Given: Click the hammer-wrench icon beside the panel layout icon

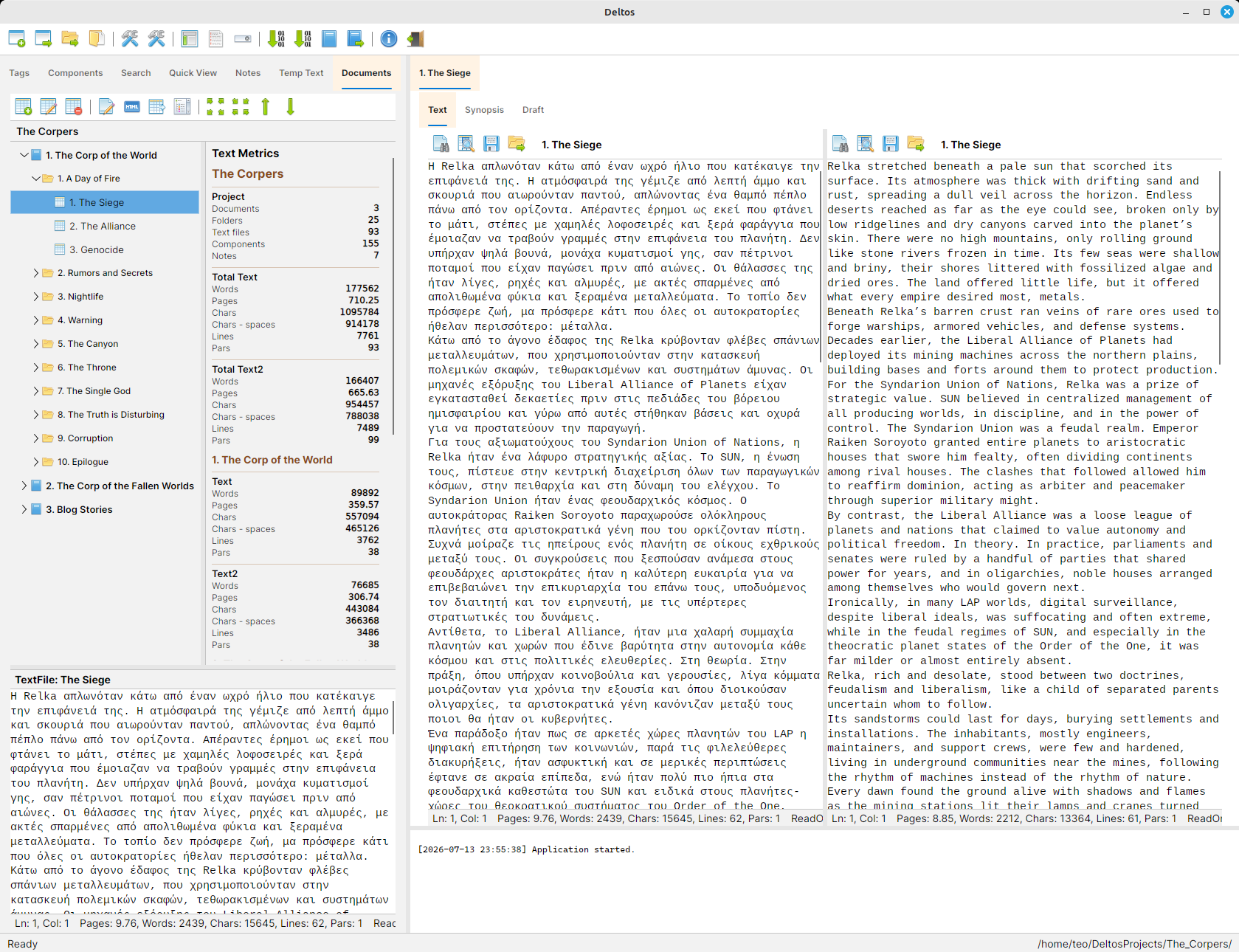Looking at the screenshot, I should pos(156,39).
